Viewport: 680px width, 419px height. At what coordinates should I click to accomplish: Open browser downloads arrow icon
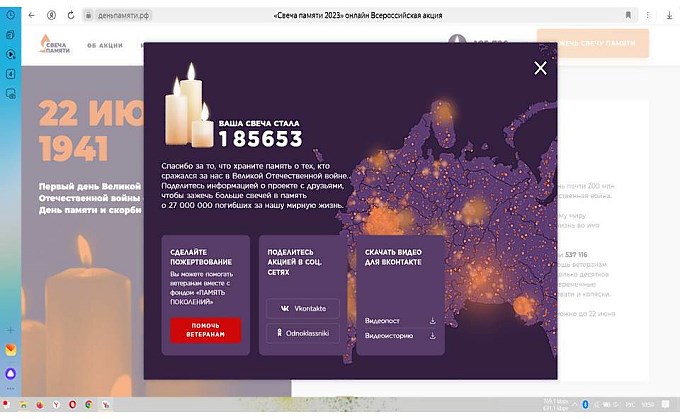tap(669, 15)
